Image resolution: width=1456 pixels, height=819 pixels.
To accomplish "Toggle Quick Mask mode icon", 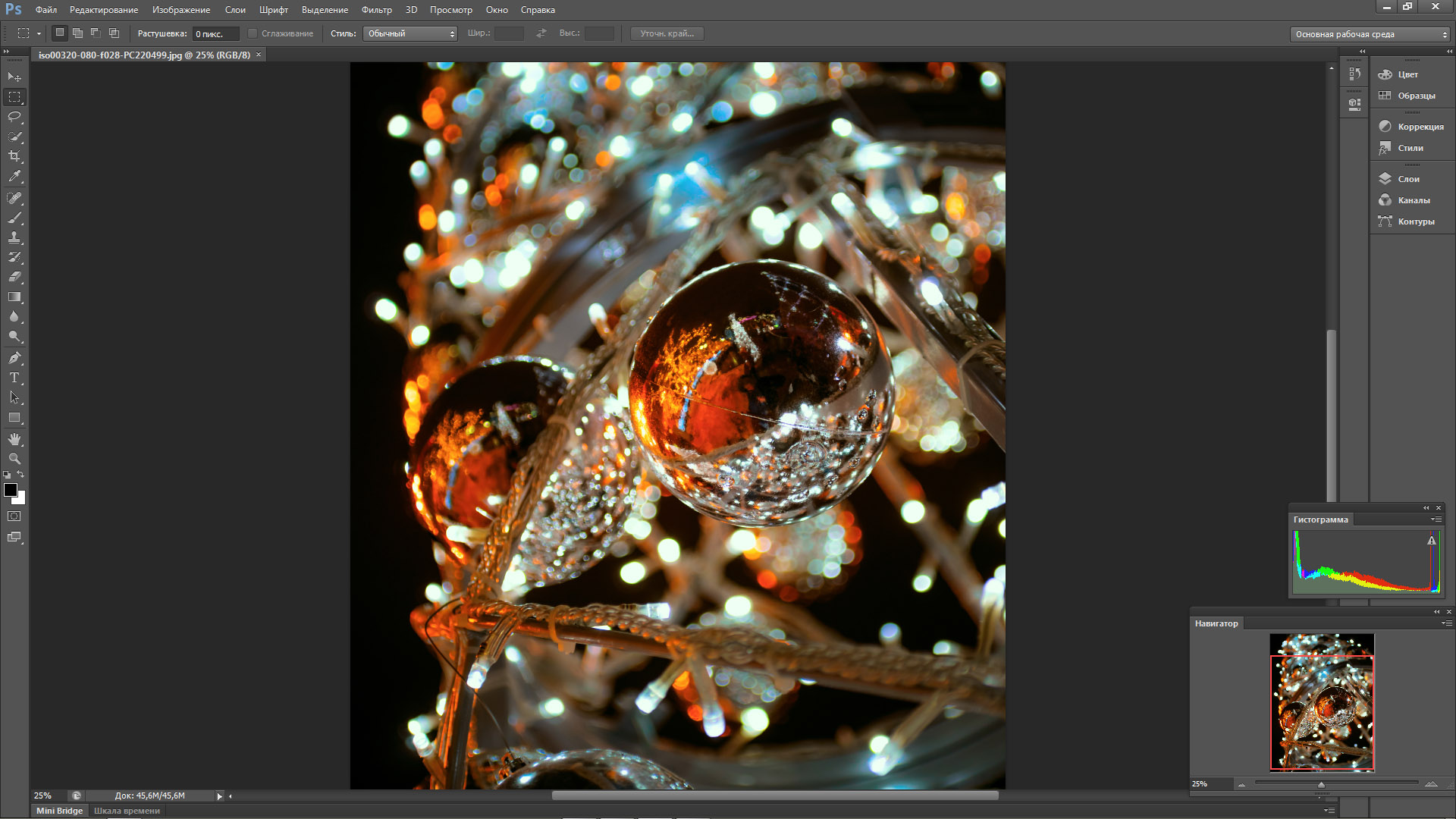I will tap(14, 516).
